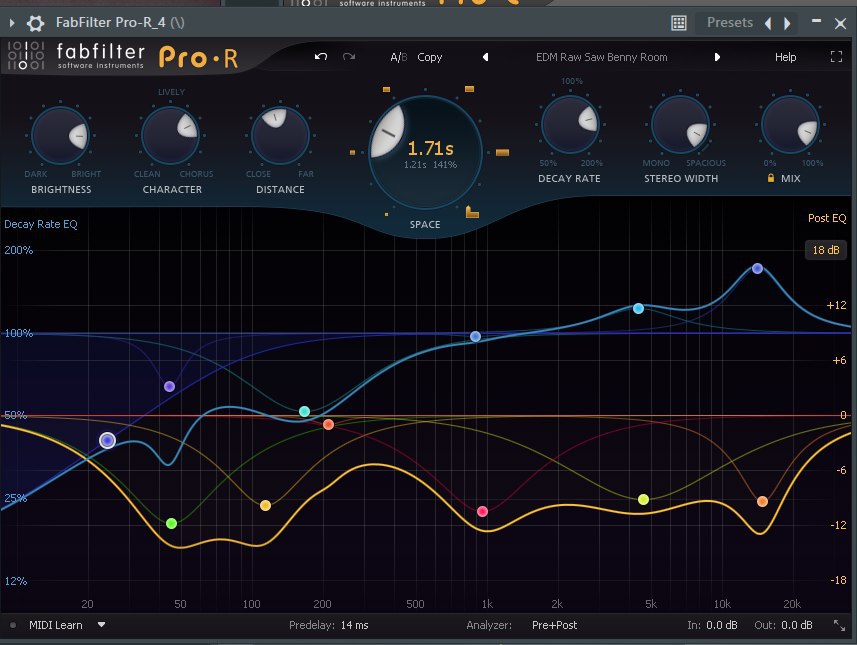Open the wrapper Presets menu
Screen dimensions: 857x645
730,22
